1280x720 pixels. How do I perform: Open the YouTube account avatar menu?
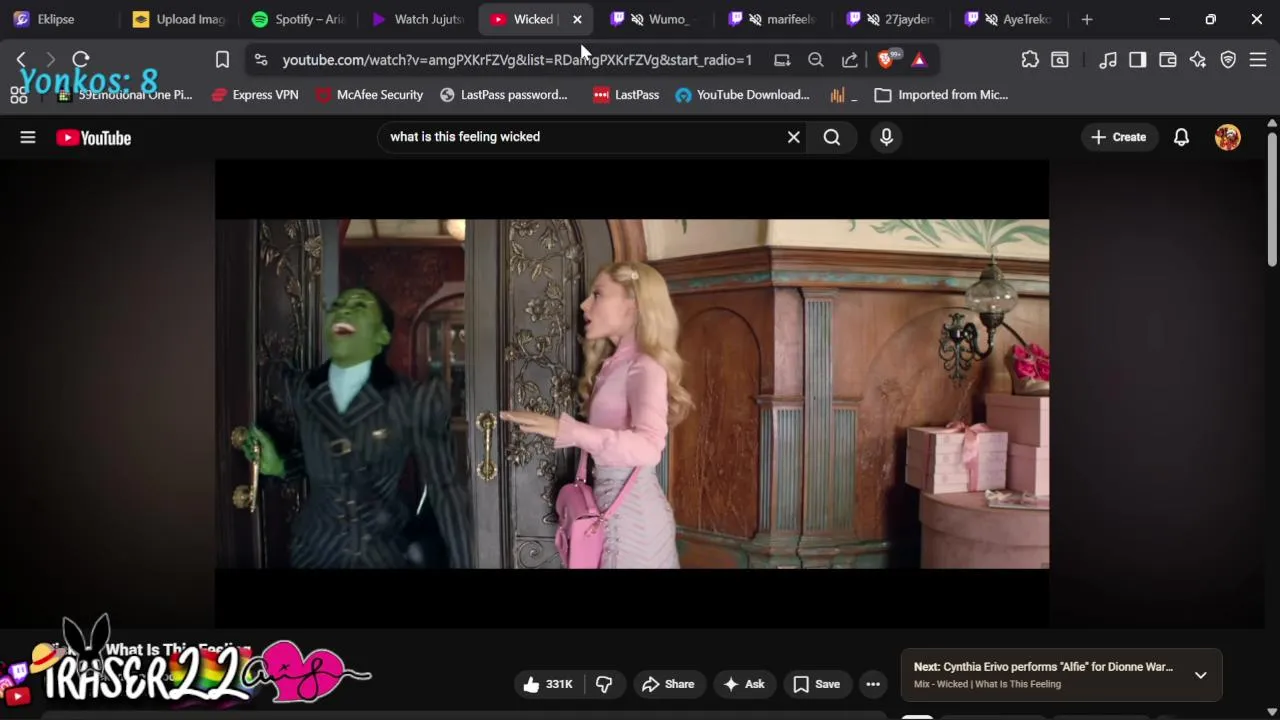(1228, 137)
